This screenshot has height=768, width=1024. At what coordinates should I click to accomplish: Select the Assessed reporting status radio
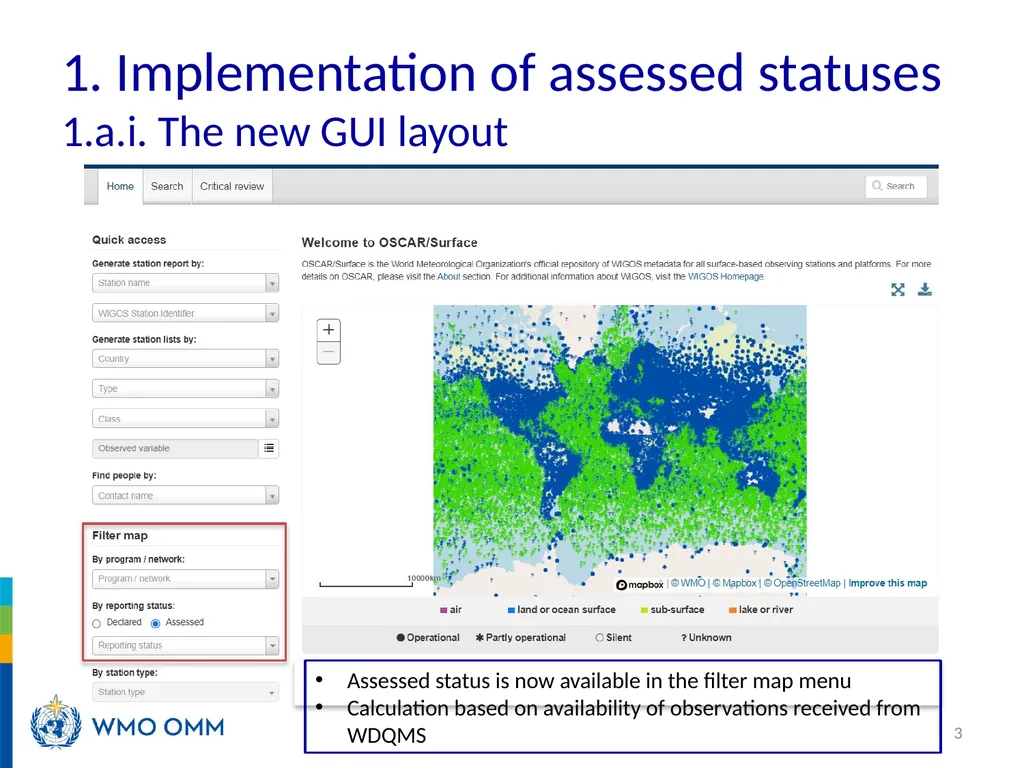pyautogui.click(x=155, y=624)
